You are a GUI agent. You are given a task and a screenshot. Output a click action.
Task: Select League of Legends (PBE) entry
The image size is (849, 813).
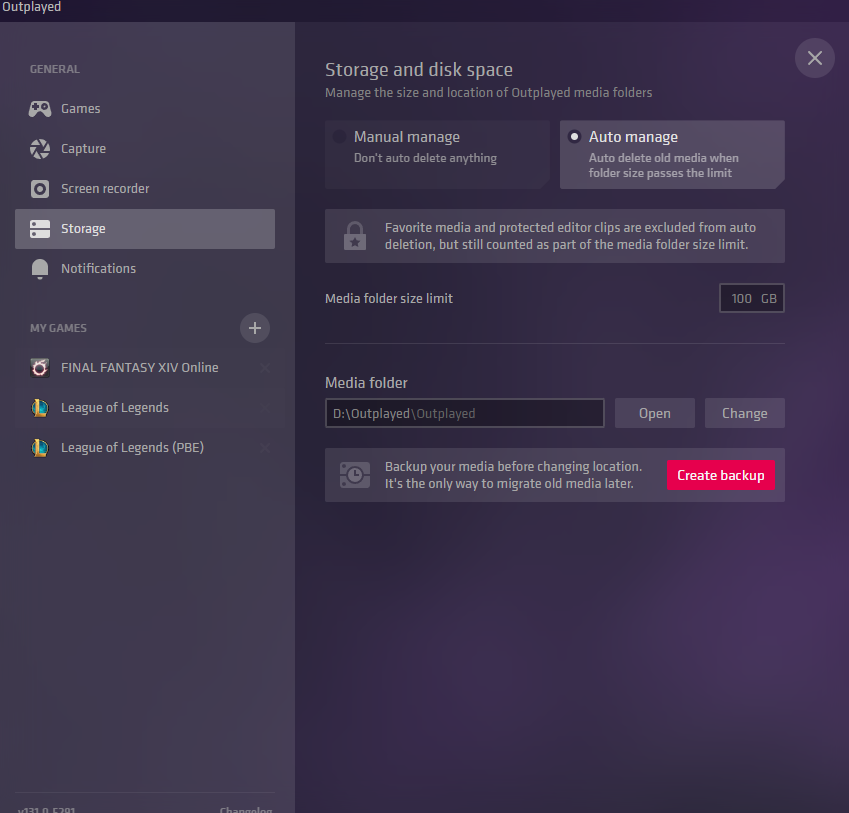point(145,448)
